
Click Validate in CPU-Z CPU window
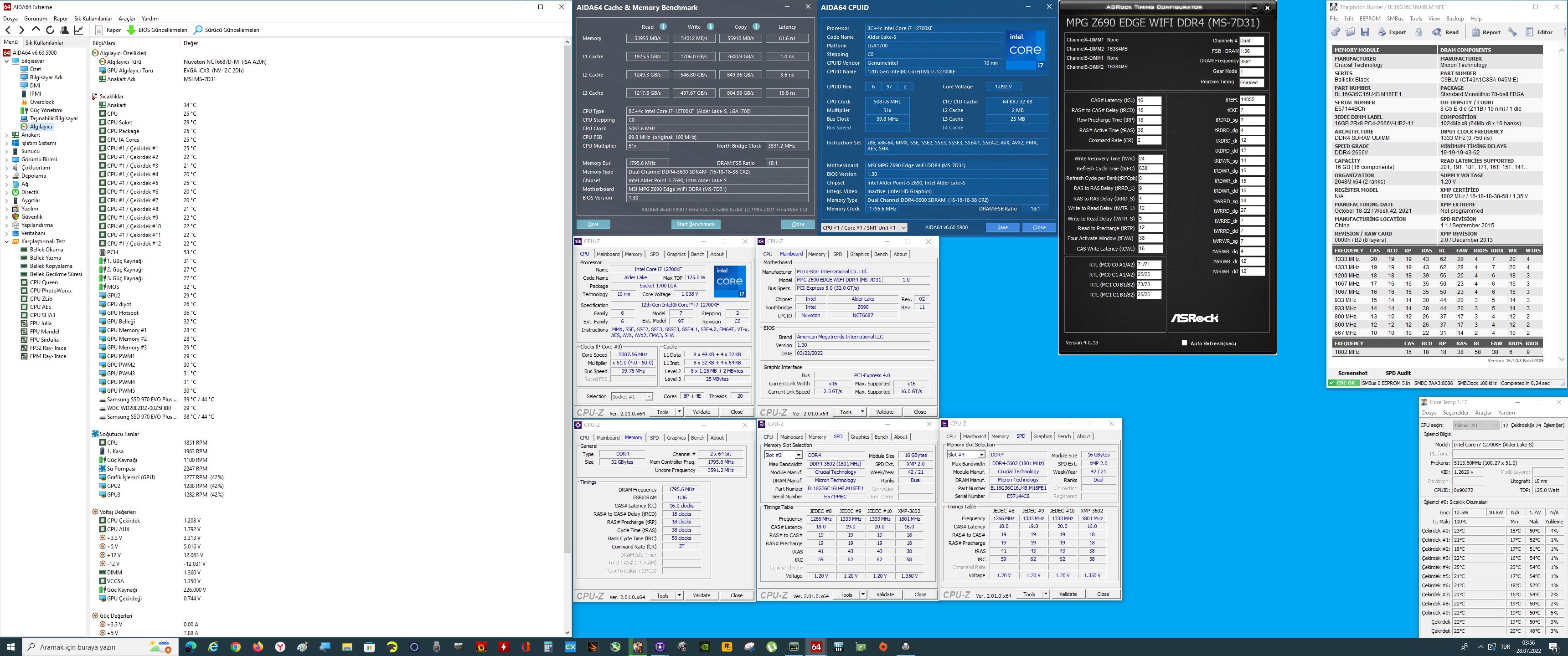(701, 412)
